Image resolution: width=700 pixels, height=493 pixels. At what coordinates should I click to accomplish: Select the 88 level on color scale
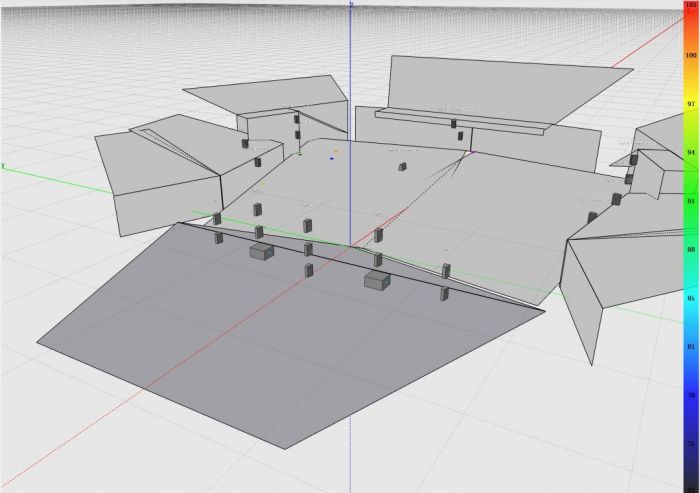click(690, 249)
